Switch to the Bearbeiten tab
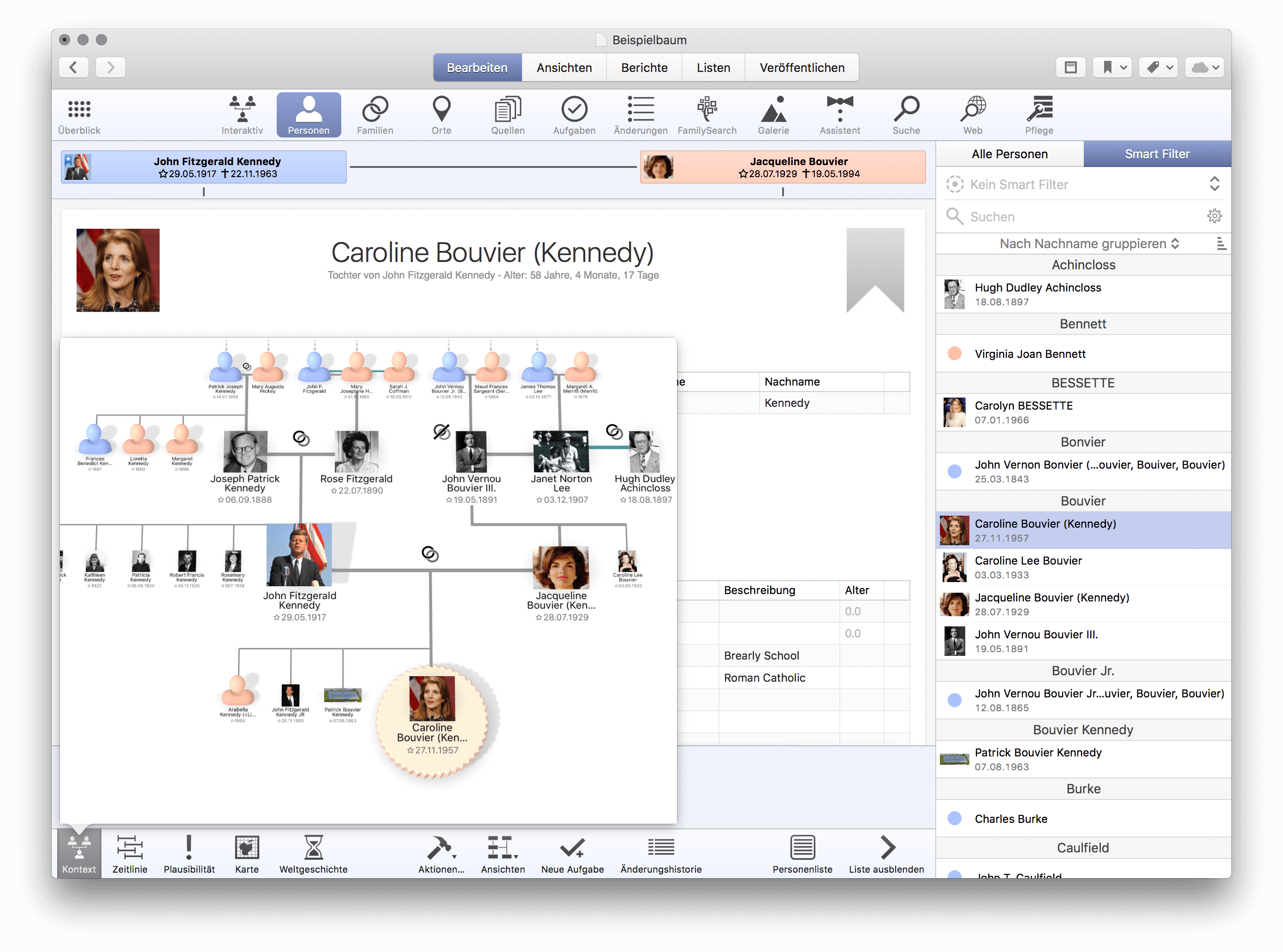This screenshot has height=952, width=1283. click(x=477, y=67)
